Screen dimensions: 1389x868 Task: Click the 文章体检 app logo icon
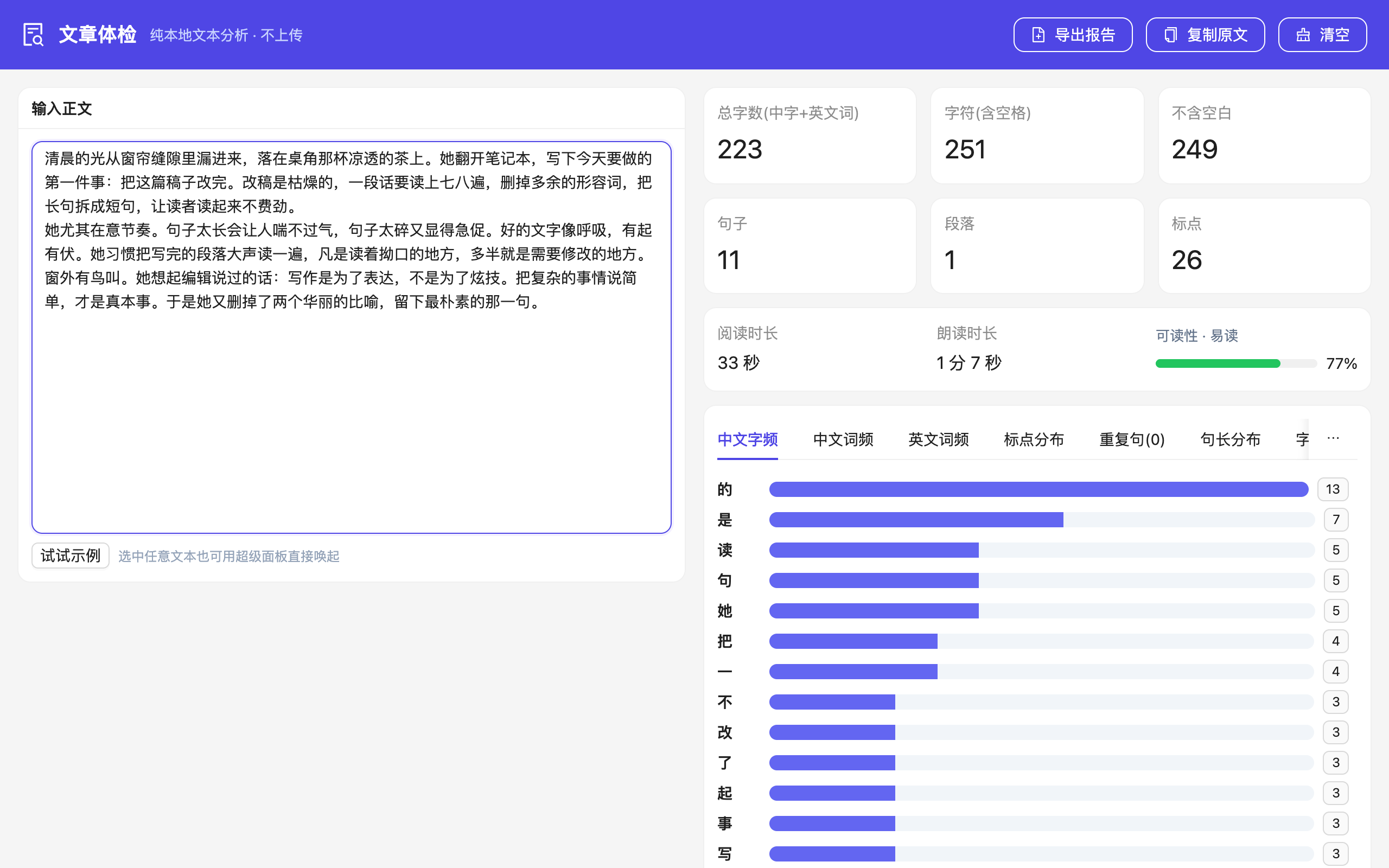point(33,34)
